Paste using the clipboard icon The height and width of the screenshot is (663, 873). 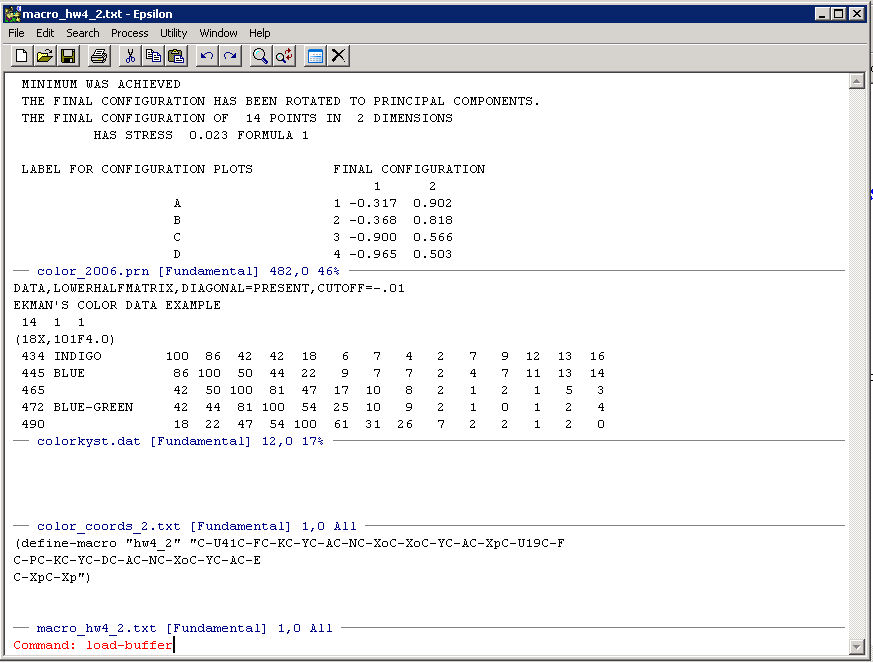coord(176,56)
